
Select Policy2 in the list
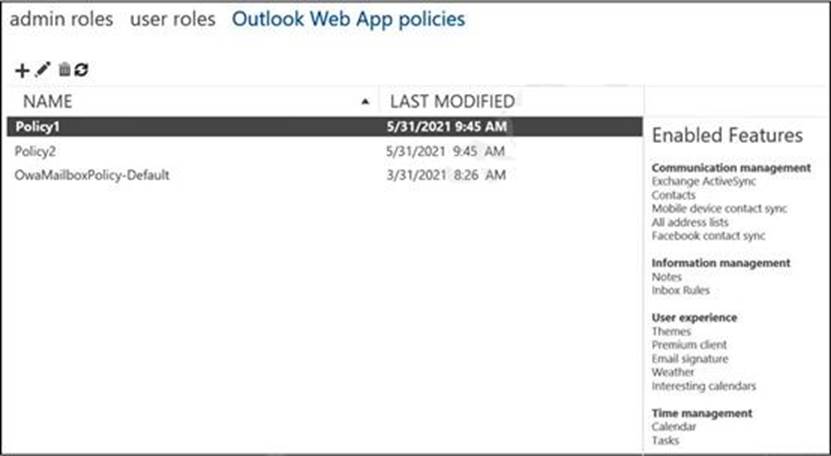pyautogui.click(x=37, y=151)
